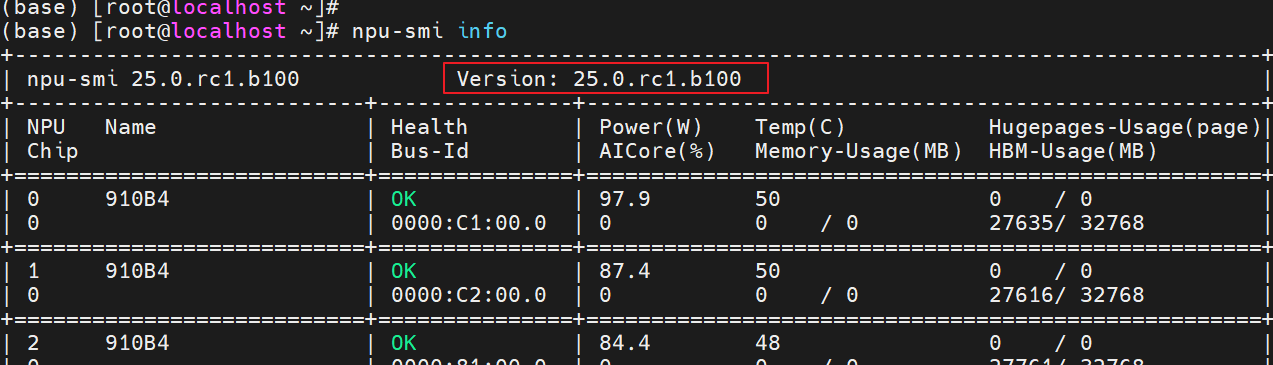
Task: Click the "Name" column header
Action: click(130, 127)
